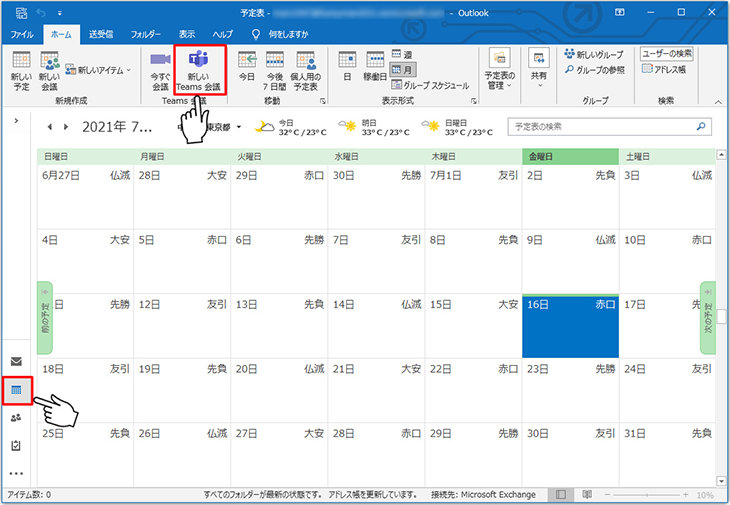This screenshot has width=730, height=505.
Task: Open People icon in navigation bar
Action: pyautogui.click(x=16, y=417)
